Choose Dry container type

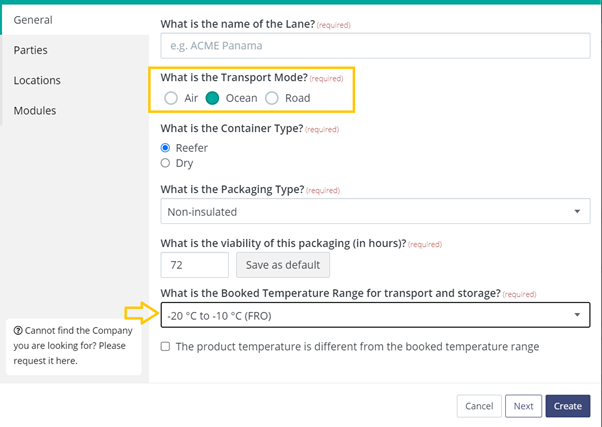tap(165, 163)
